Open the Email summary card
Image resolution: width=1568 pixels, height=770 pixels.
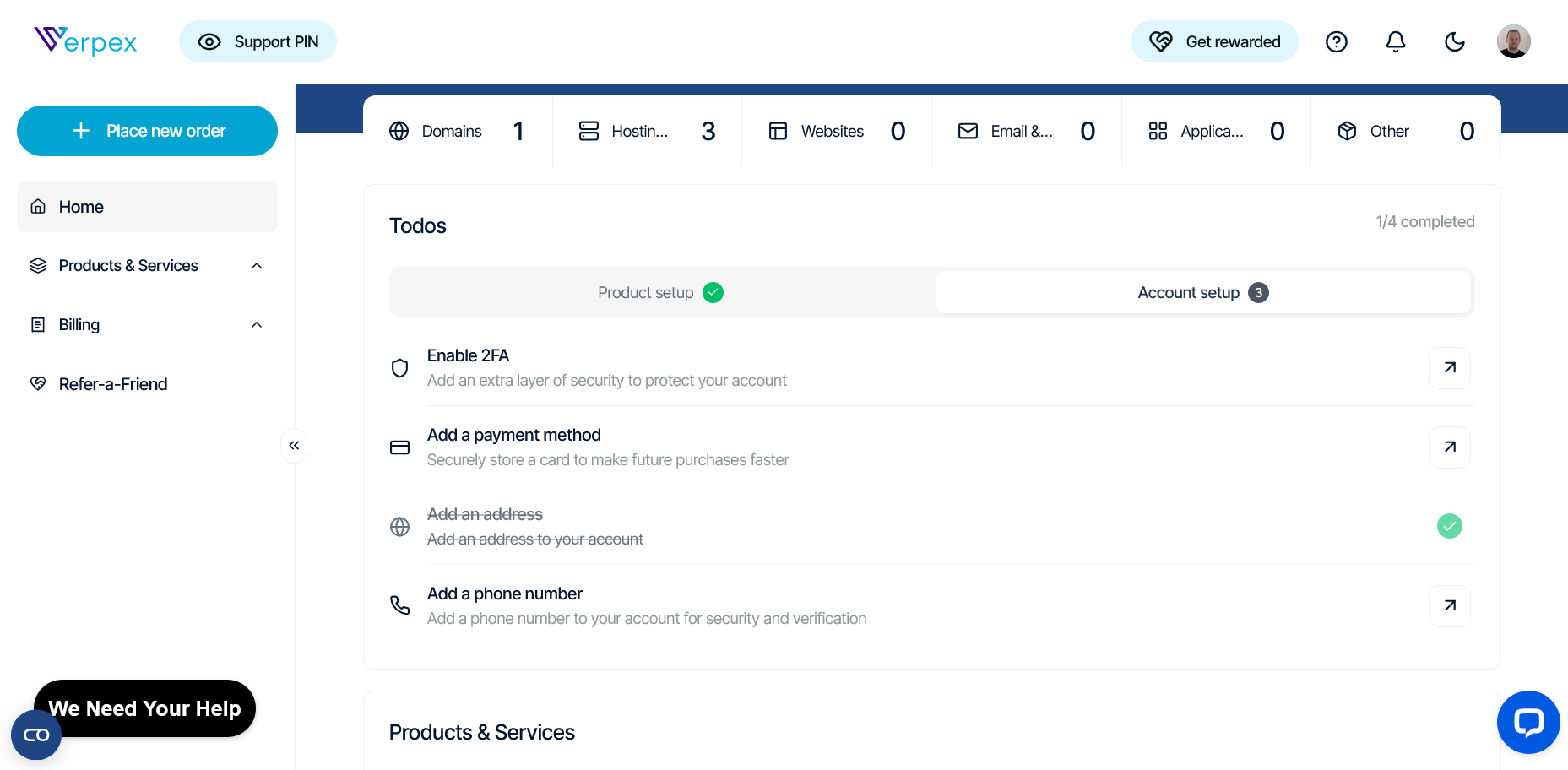[1027, 132]
